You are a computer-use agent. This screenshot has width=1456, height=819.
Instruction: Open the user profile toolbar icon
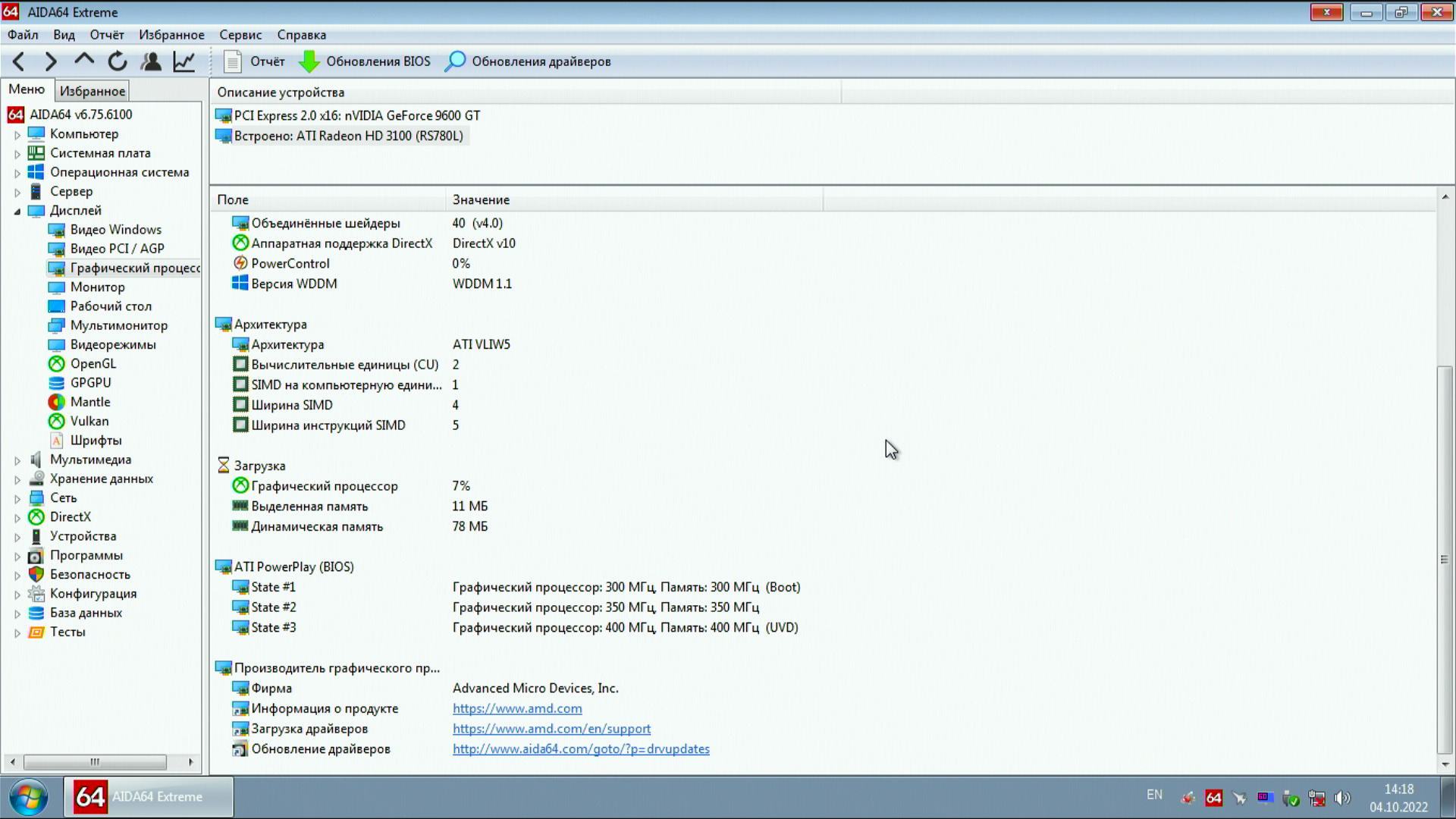[x=151, y=61]
